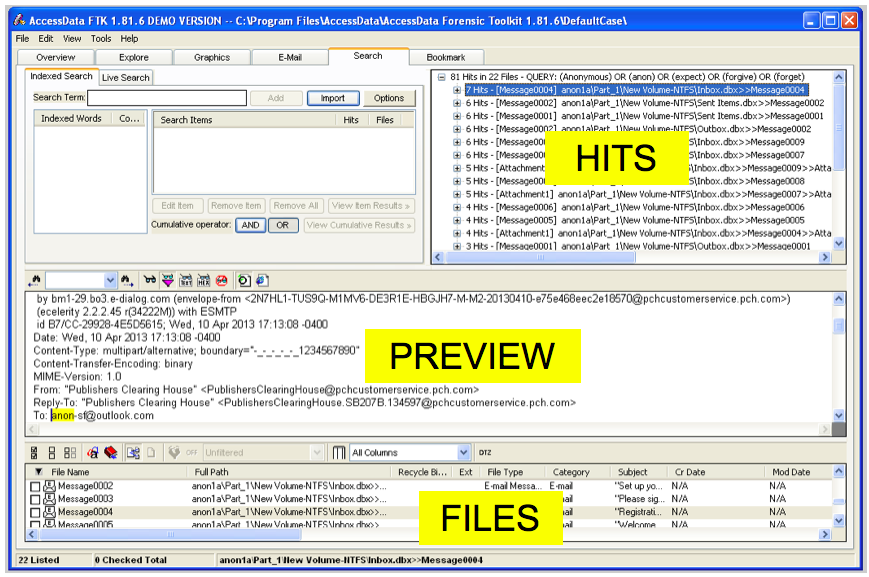
Task: Check the Message0003 checkbox
Action: 35,499
